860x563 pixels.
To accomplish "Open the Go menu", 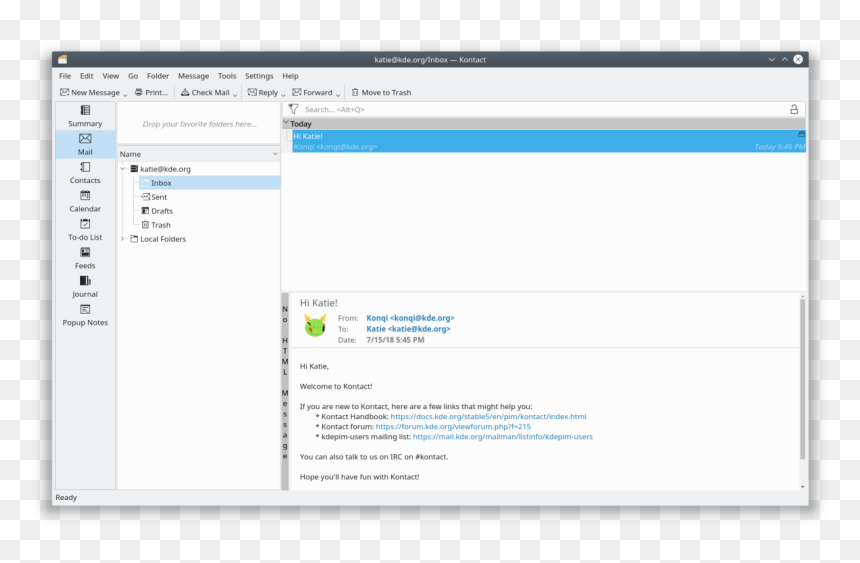I will tap(133, 76).
